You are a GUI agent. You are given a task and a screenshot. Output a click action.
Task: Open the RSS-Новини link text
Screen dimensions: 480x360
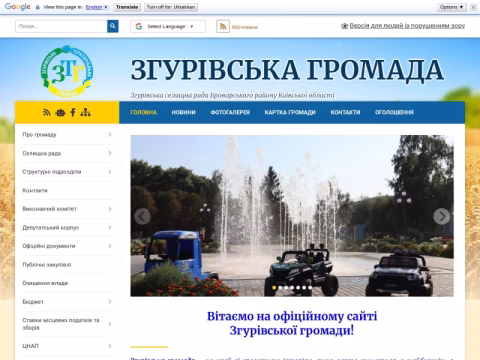pyautogui.click(x=245, y=27)
